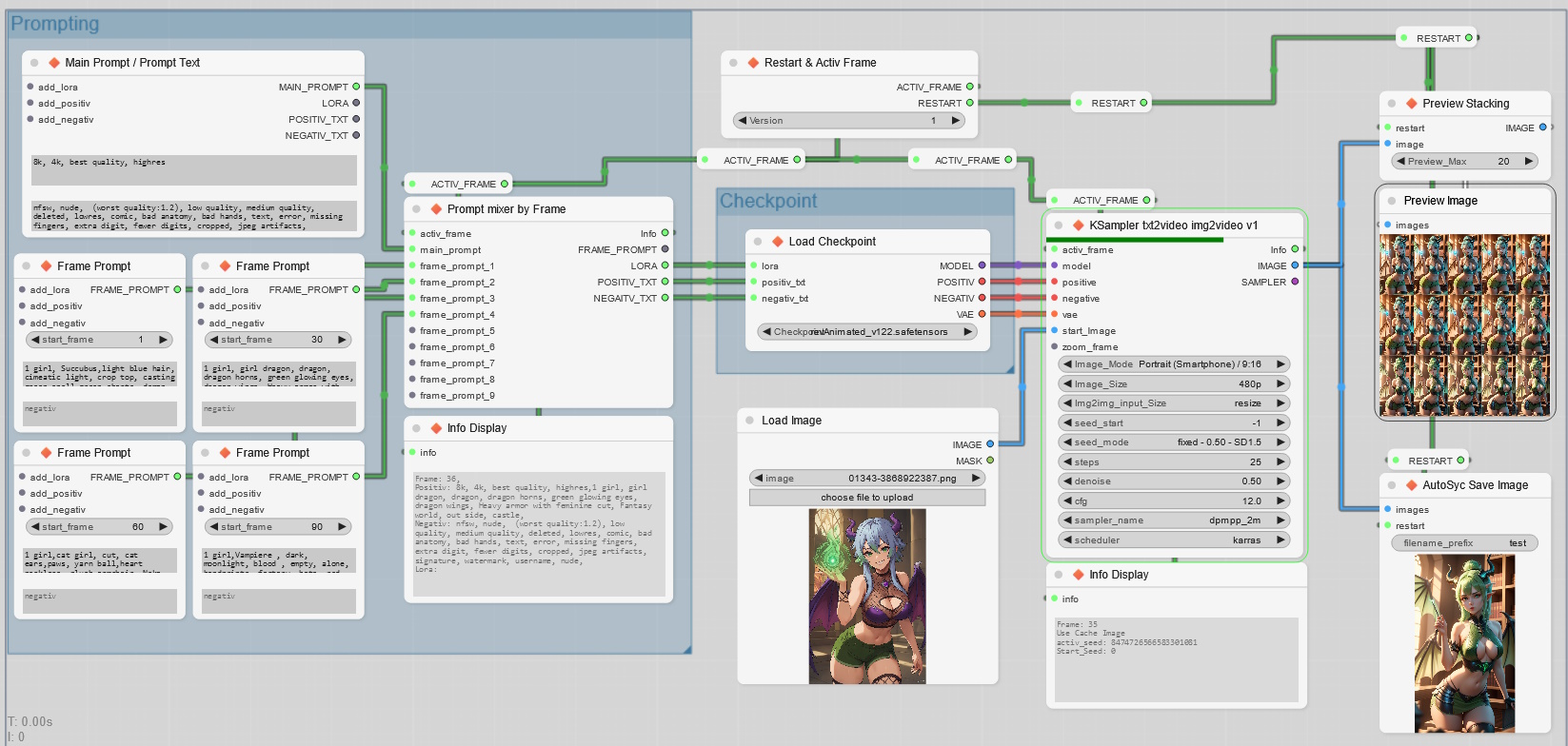Viewport: 1568px width, 746px height.
Task: Click the orange diamond icon on Prompt mixer by Frame
Action: pyautogui.click(x=436, y=209)
